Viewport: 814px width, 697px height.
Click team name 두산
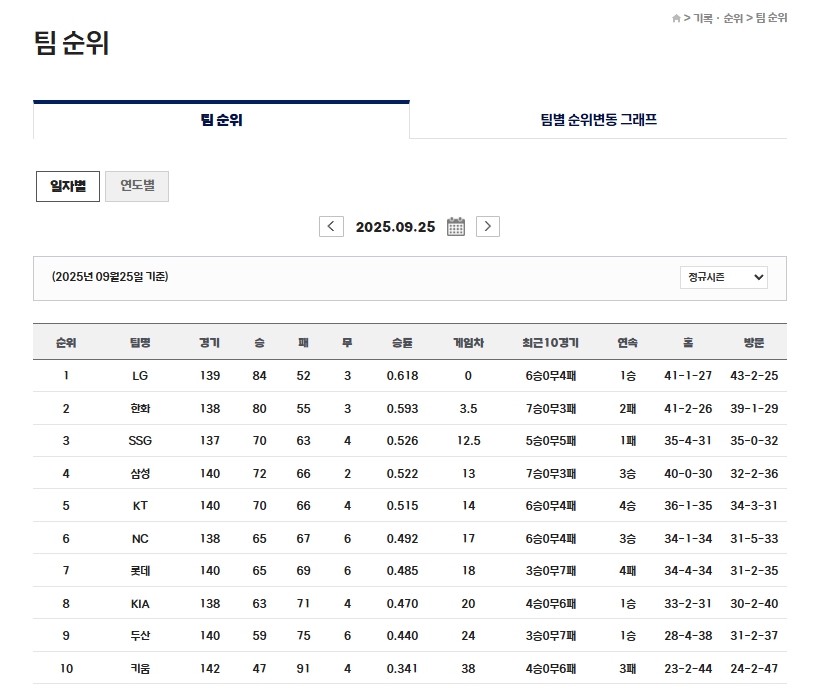click(140, 636)
